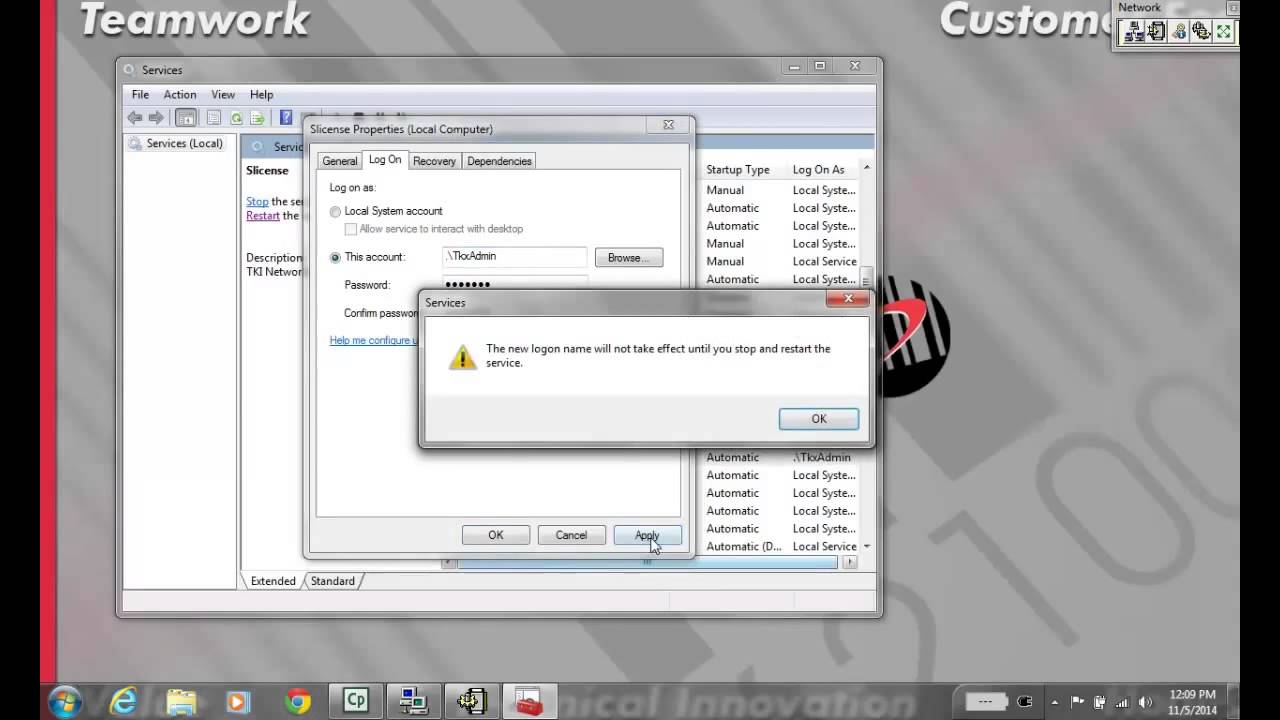Open Windows Media Player from taskbar

238,702
